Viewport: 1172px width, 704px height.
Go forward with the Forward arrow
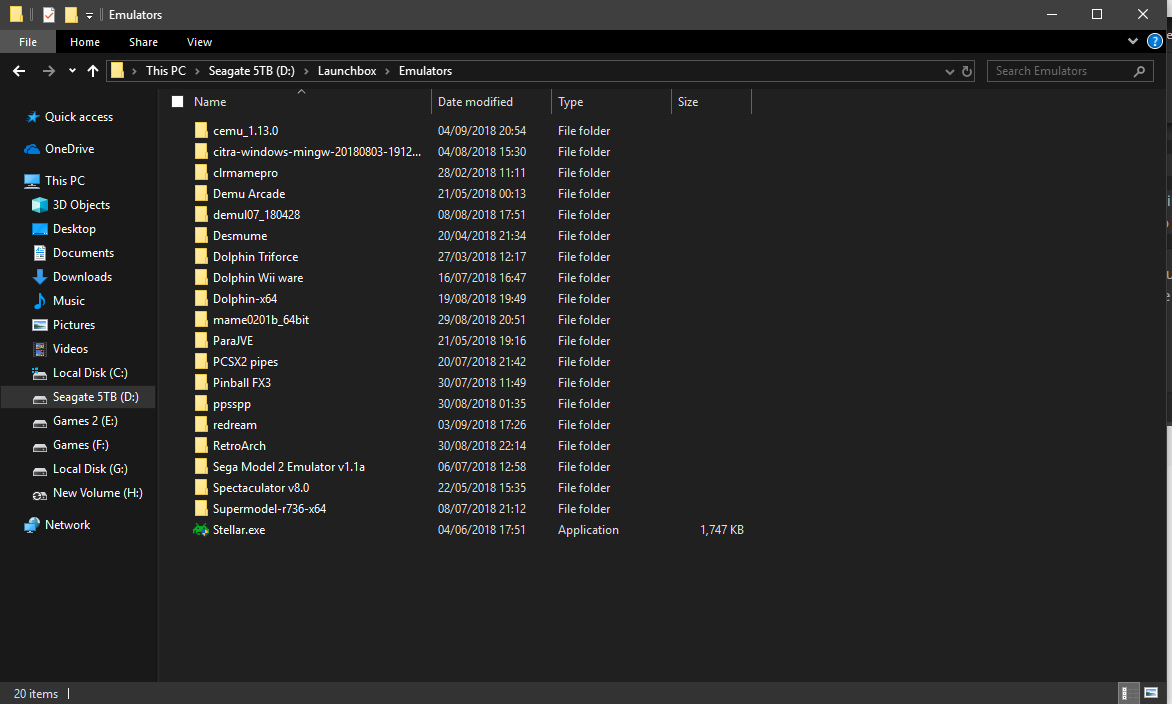click(x=49, y=71)
